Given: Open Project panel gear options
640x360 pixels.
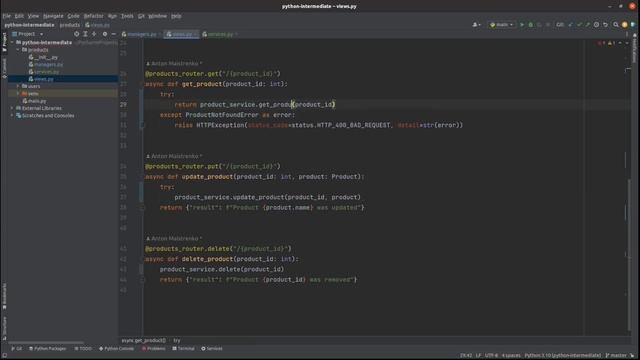Looking at the screenshot, I should click(x=105, y=34).
